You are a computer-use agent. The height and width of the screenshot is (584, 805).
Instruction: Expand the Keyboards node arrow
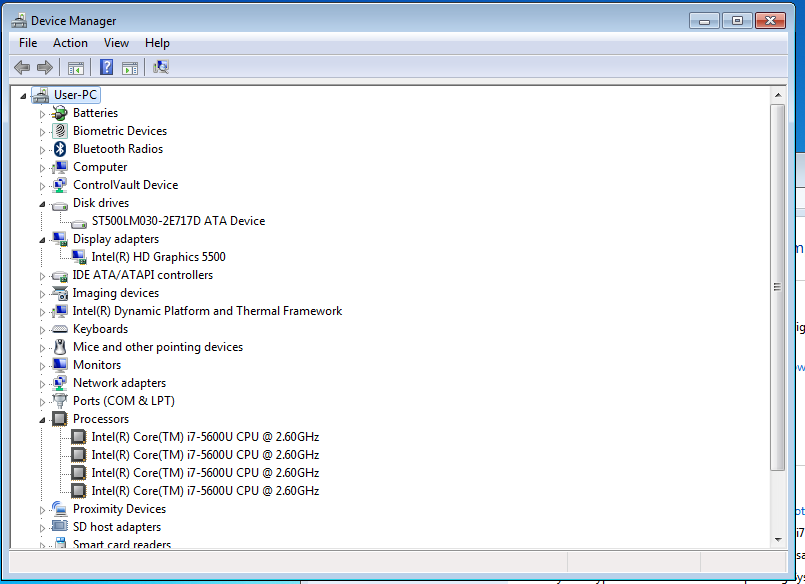pos(43,330)
